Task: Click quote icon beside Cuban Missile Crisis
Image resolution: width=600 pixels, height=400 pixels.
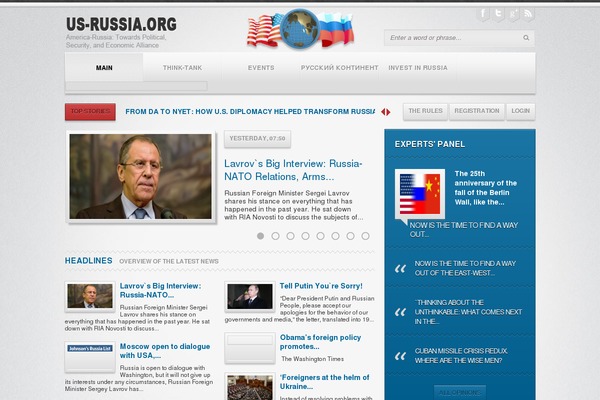Action: [x=400, y=356]
